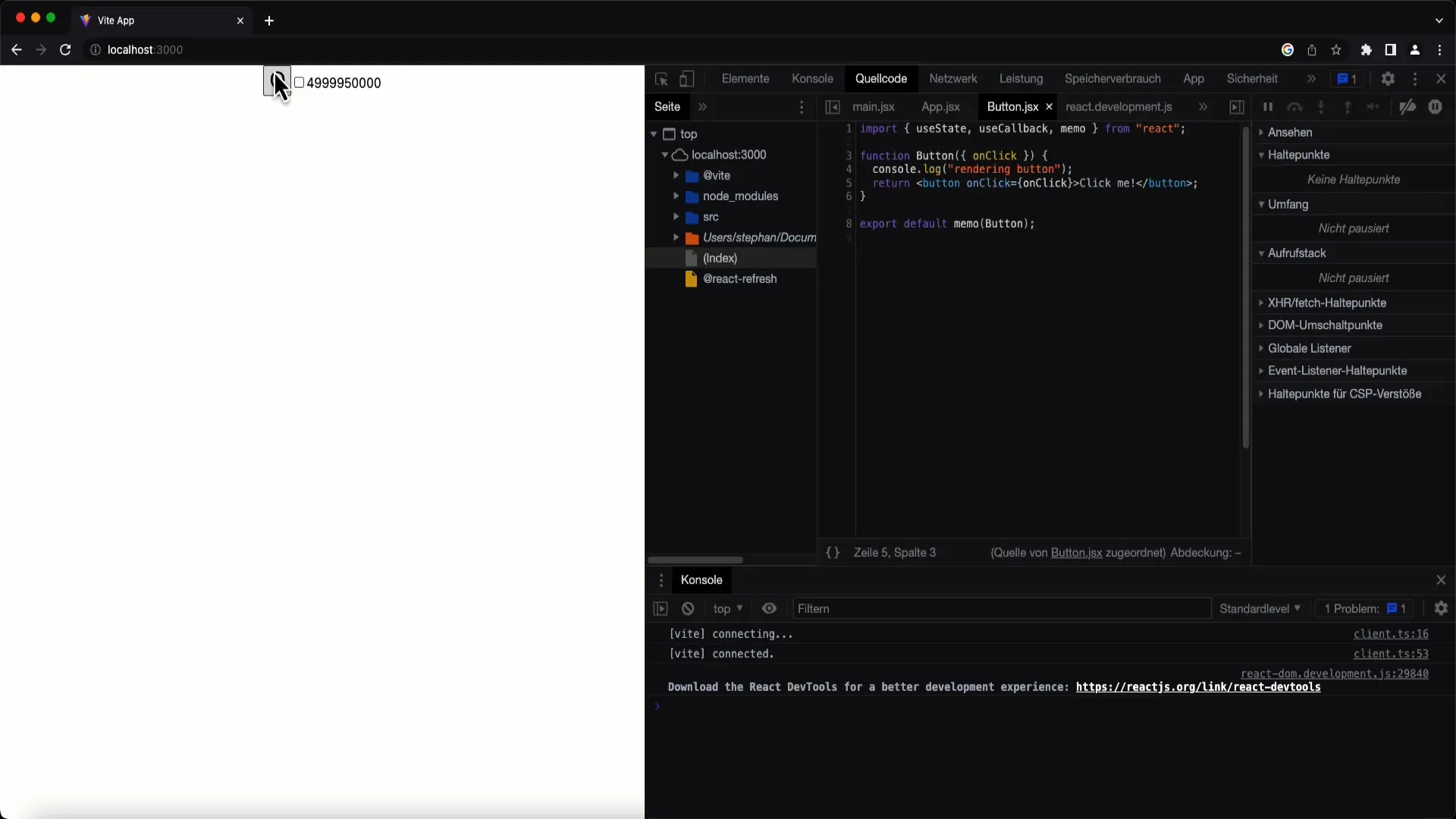This screenshot has height=819, width=1456.
Task: Click the step-over debugger icon
Action: 1294,107
